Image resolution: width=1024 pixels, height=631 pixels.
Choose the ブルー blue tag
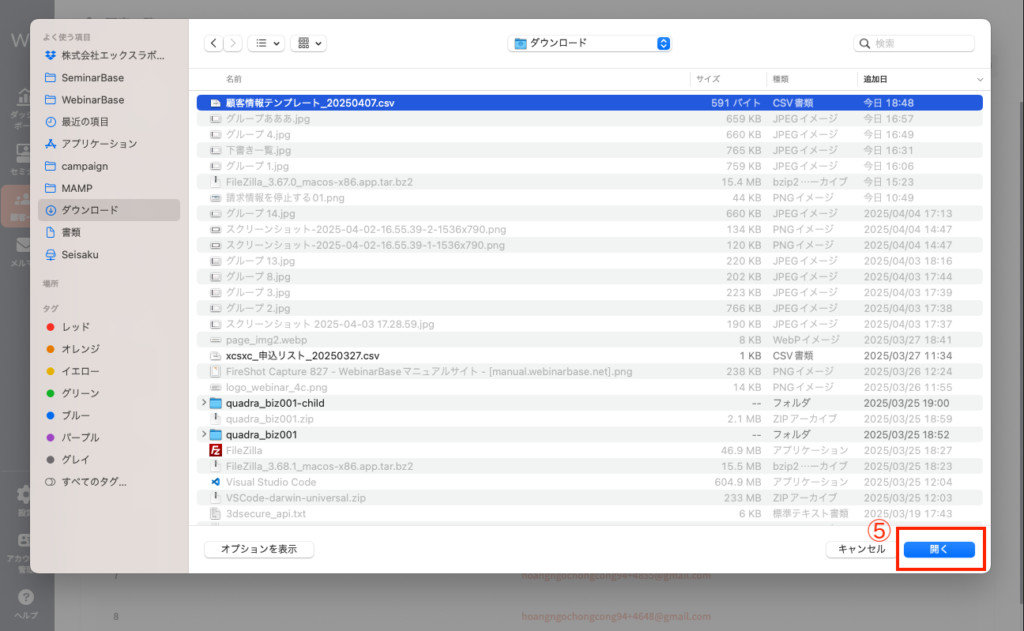tap(76, 415)
